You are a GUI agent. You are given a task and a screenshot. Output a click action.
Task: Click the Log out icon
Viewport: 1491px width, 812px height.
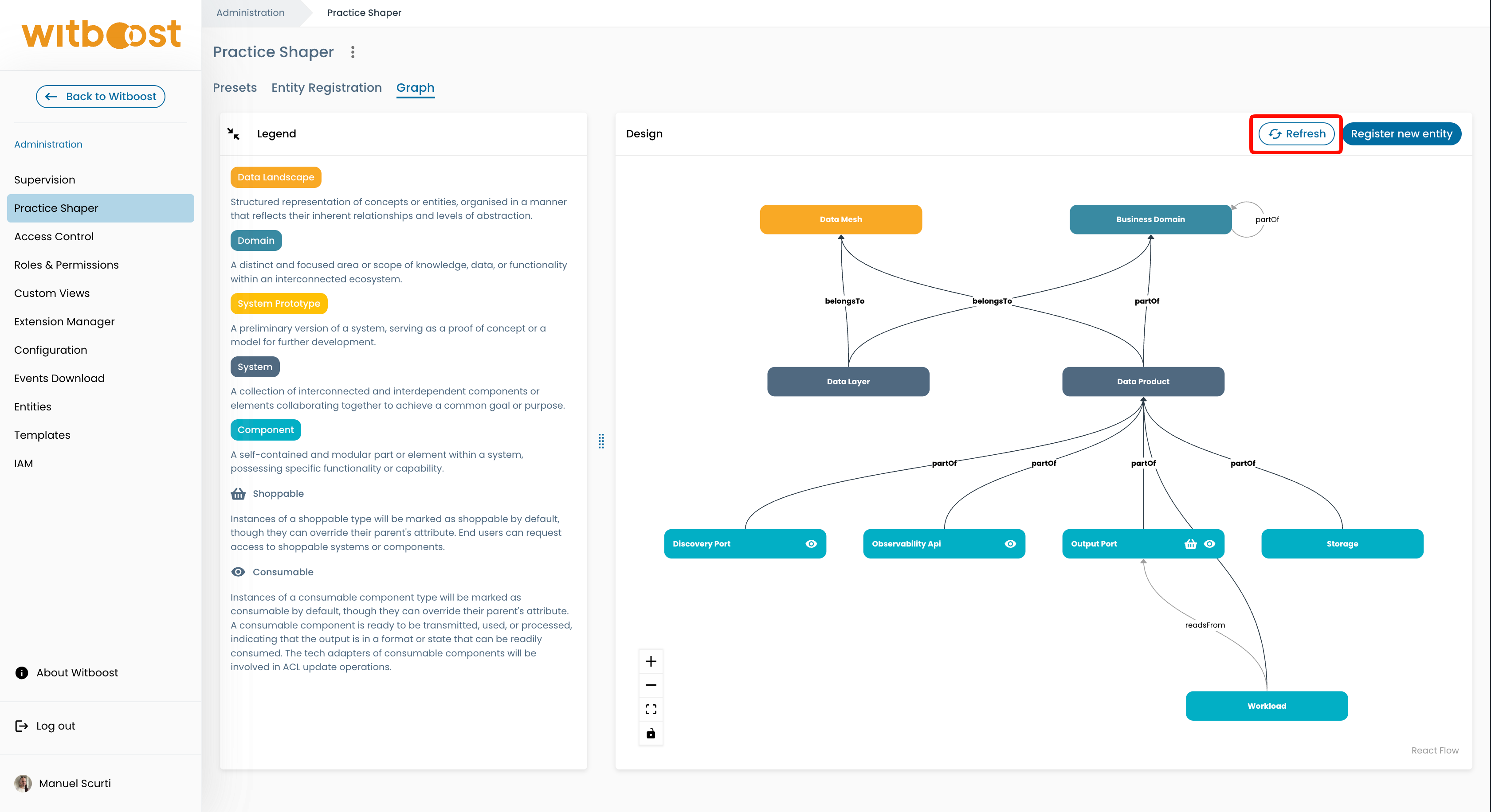pos(21,726)
